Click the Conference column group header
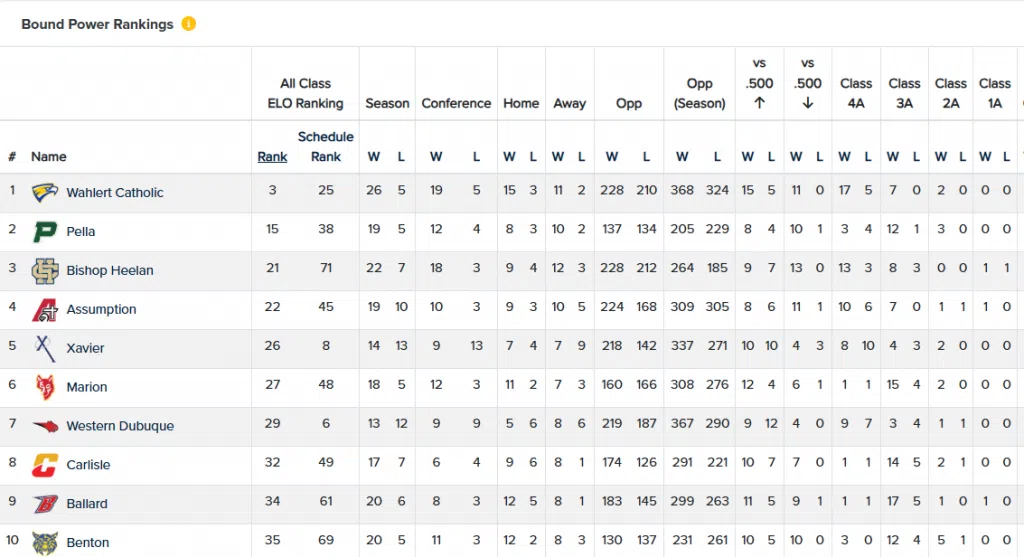The height and width of the screenshot is (557, 1024). pyautogui.click(x=456, y=103)
